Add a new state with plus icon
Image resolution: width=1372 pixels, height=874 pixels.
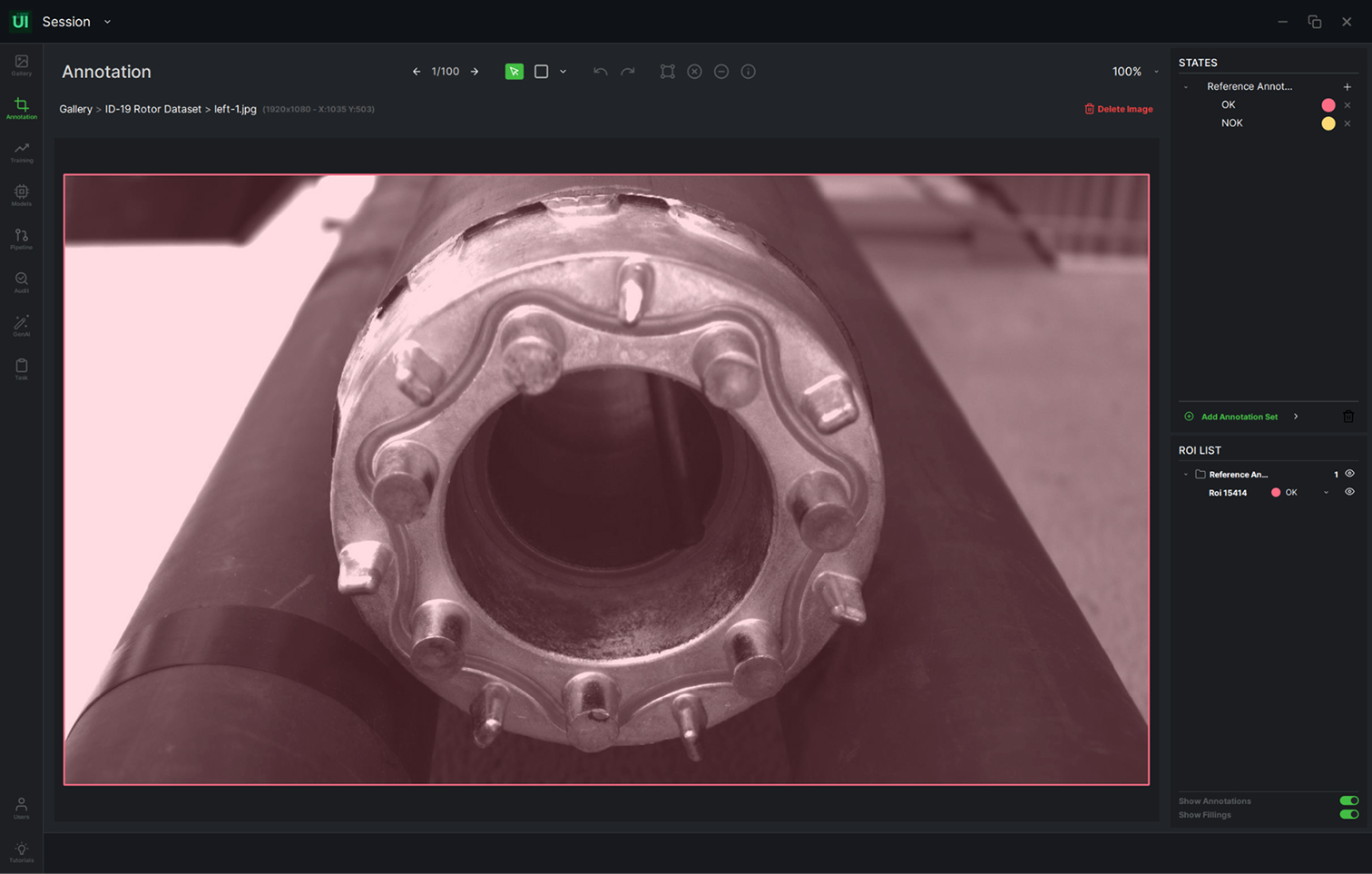coord(1347,87)
